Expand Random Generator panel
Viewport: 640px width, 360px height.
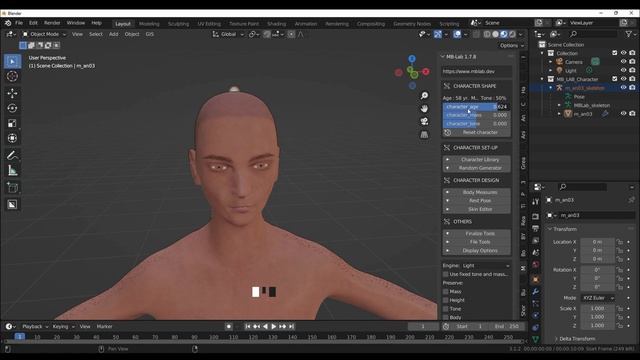tap(476, 168)
